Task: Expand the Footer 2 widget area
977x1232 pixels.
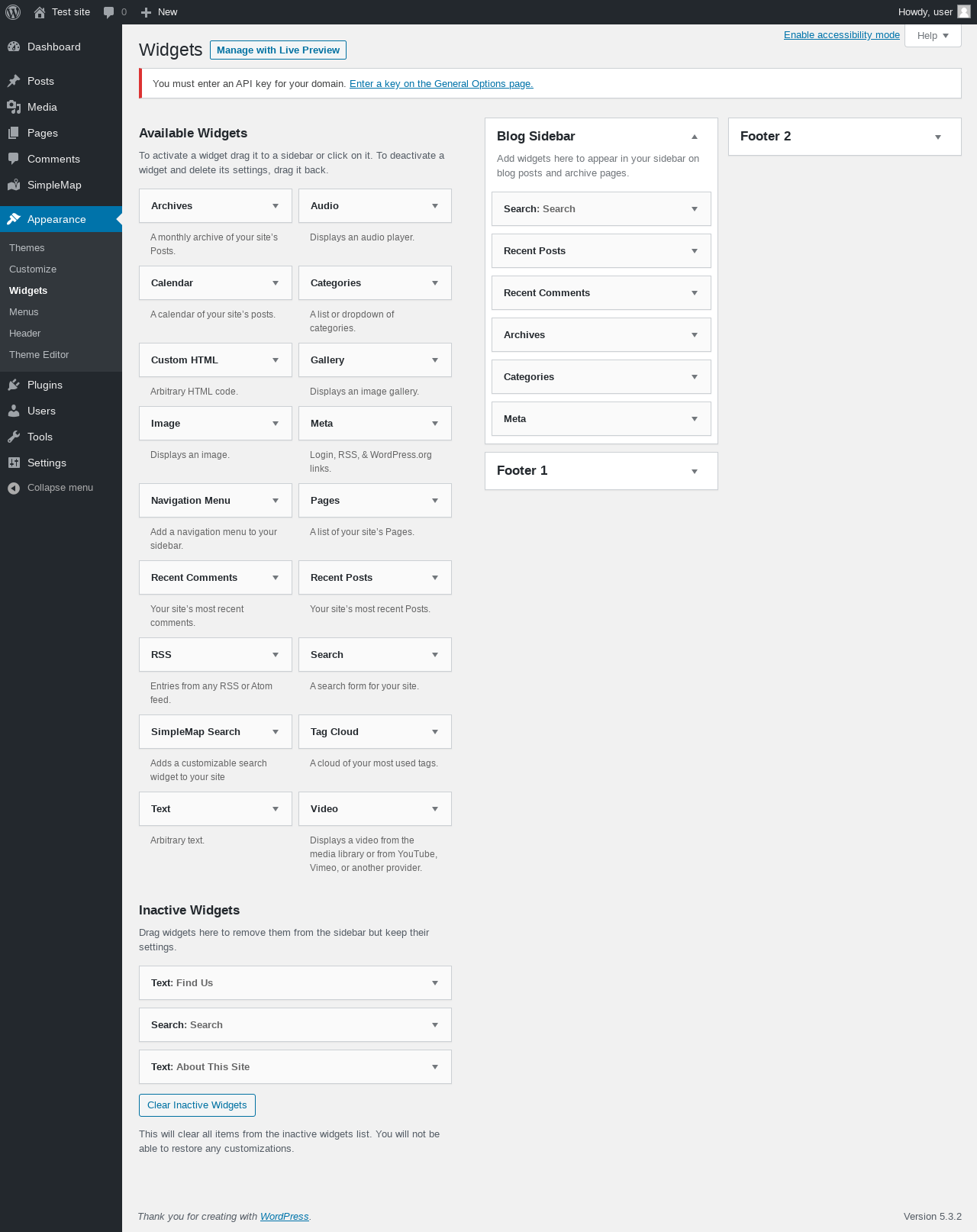Action: pyautogui.click(x=938, y=137)
